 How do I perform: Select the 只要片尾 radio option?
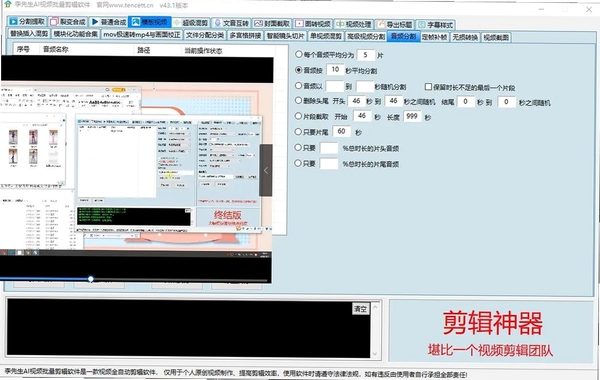click(x=298, y=132)
